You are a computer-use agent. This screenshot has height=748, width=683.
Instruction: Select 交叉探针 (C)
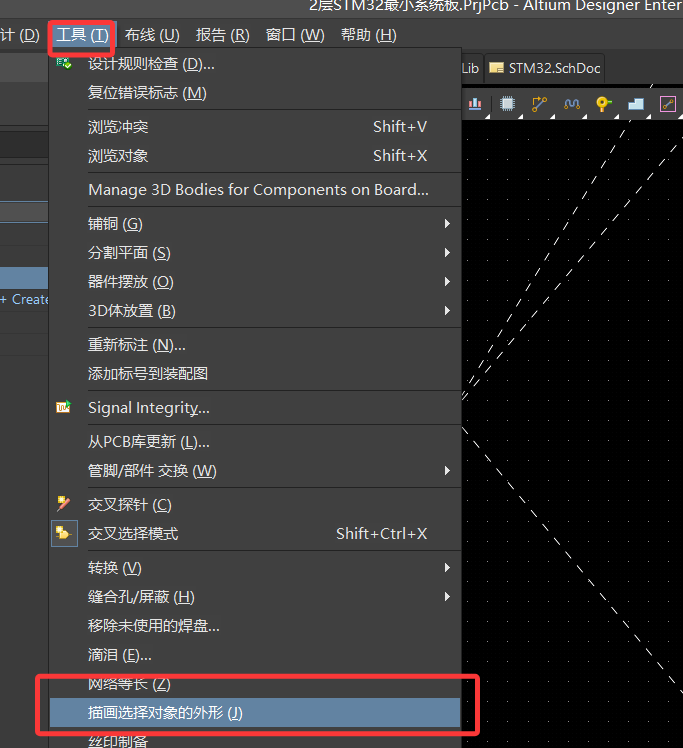[255, 505]
